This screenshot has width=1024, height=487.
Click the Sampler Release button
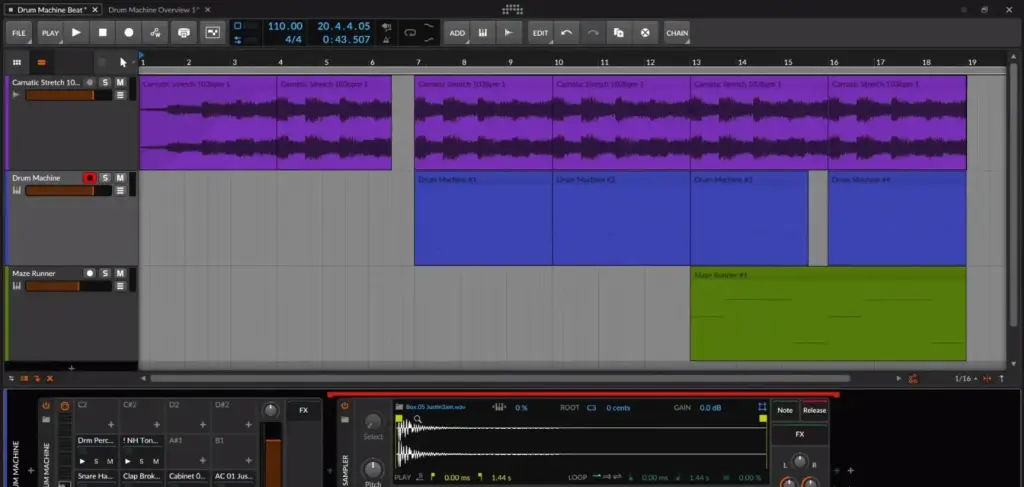click(x=814, y=411)
